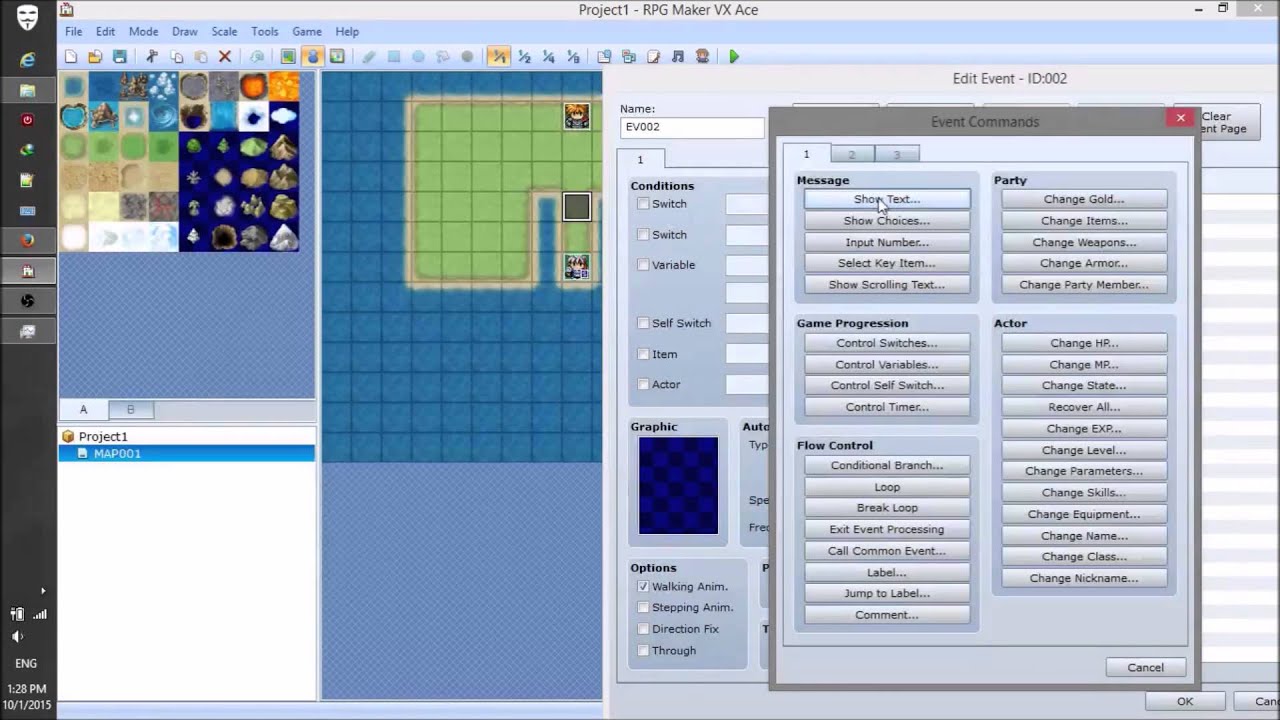The image size is (1280, 720).
Task: Click the Conditional Branch... command button
Action: (x=887, y=466)
